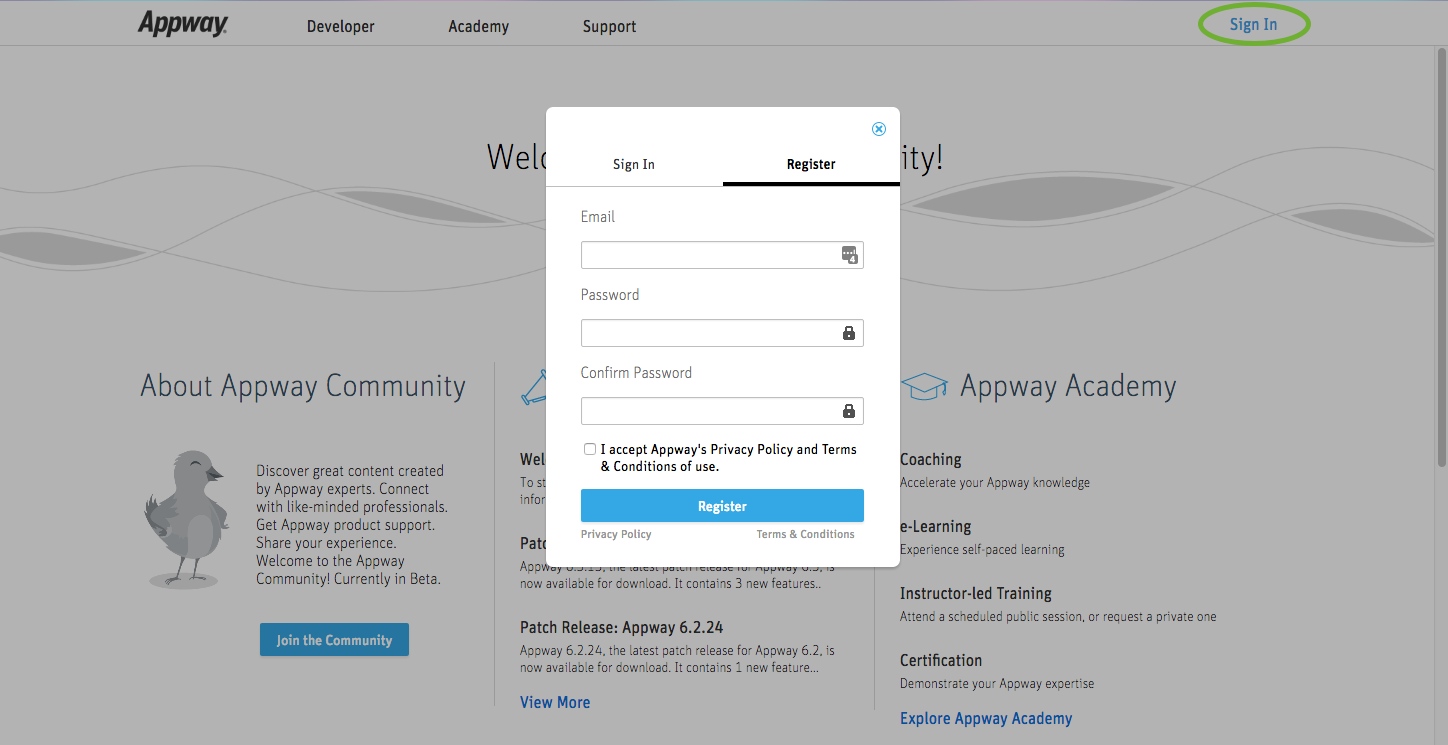Focus the Password input field

pyautogui.click(x=722, y=333)
